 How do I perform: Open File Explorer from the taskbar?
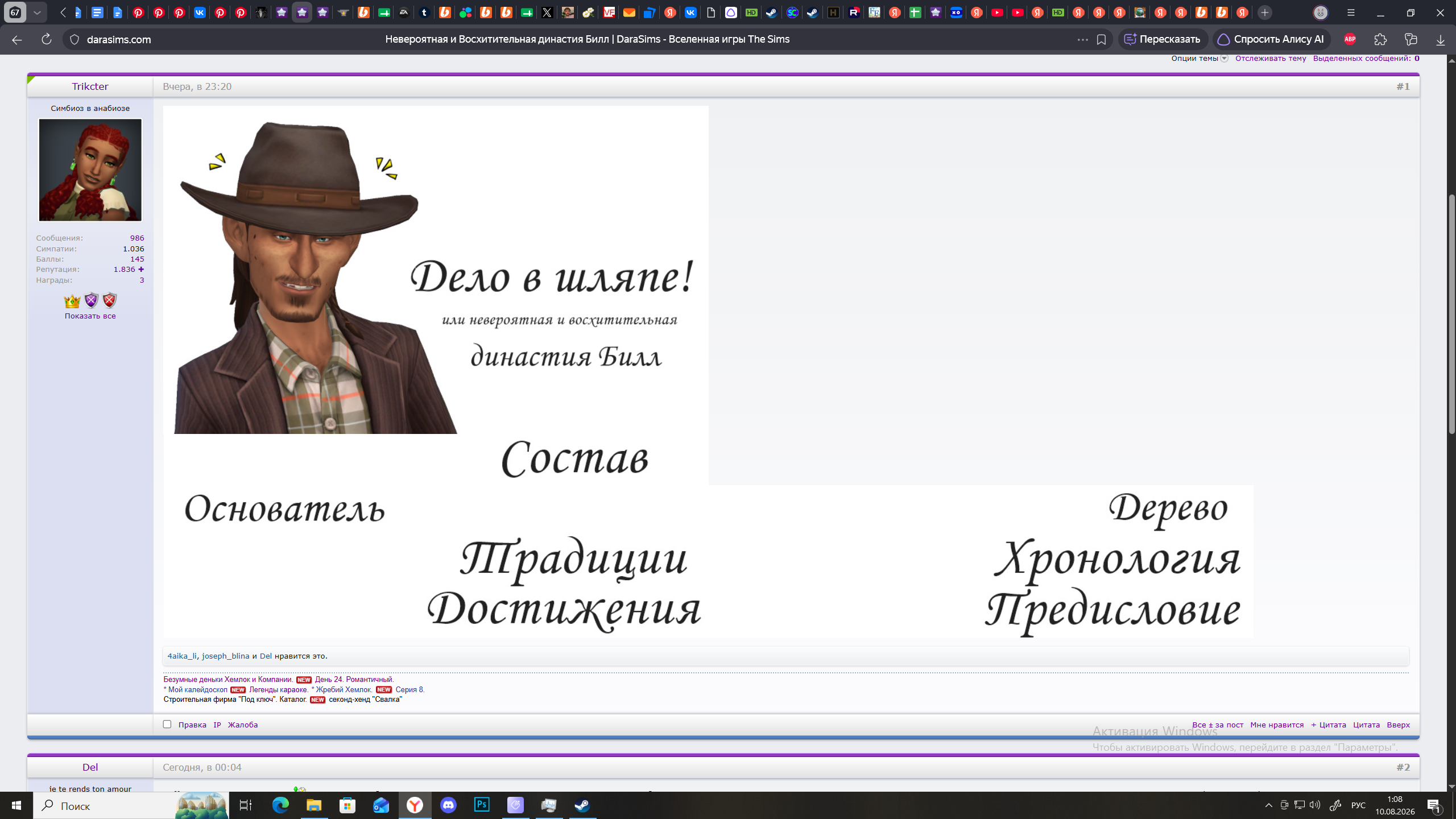tap(314, 805)
